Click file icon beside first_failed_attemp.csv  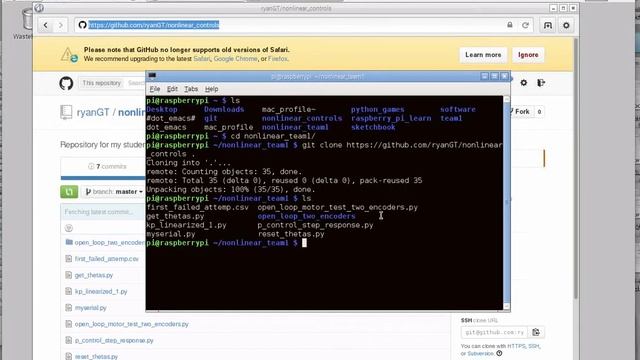point(69,258)
